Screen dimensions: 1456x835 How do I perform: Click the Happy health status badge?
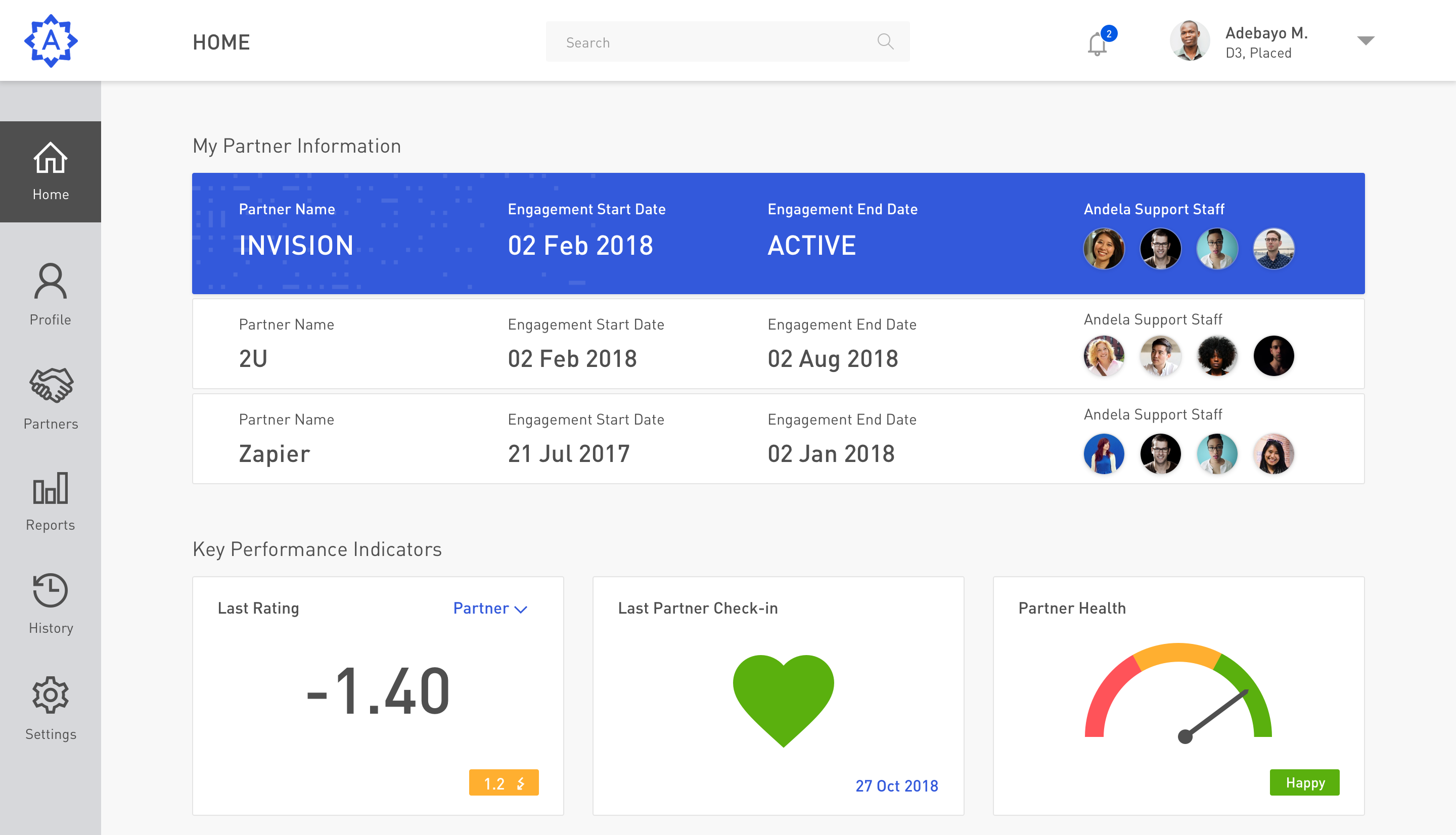(x=1304, y=782)
